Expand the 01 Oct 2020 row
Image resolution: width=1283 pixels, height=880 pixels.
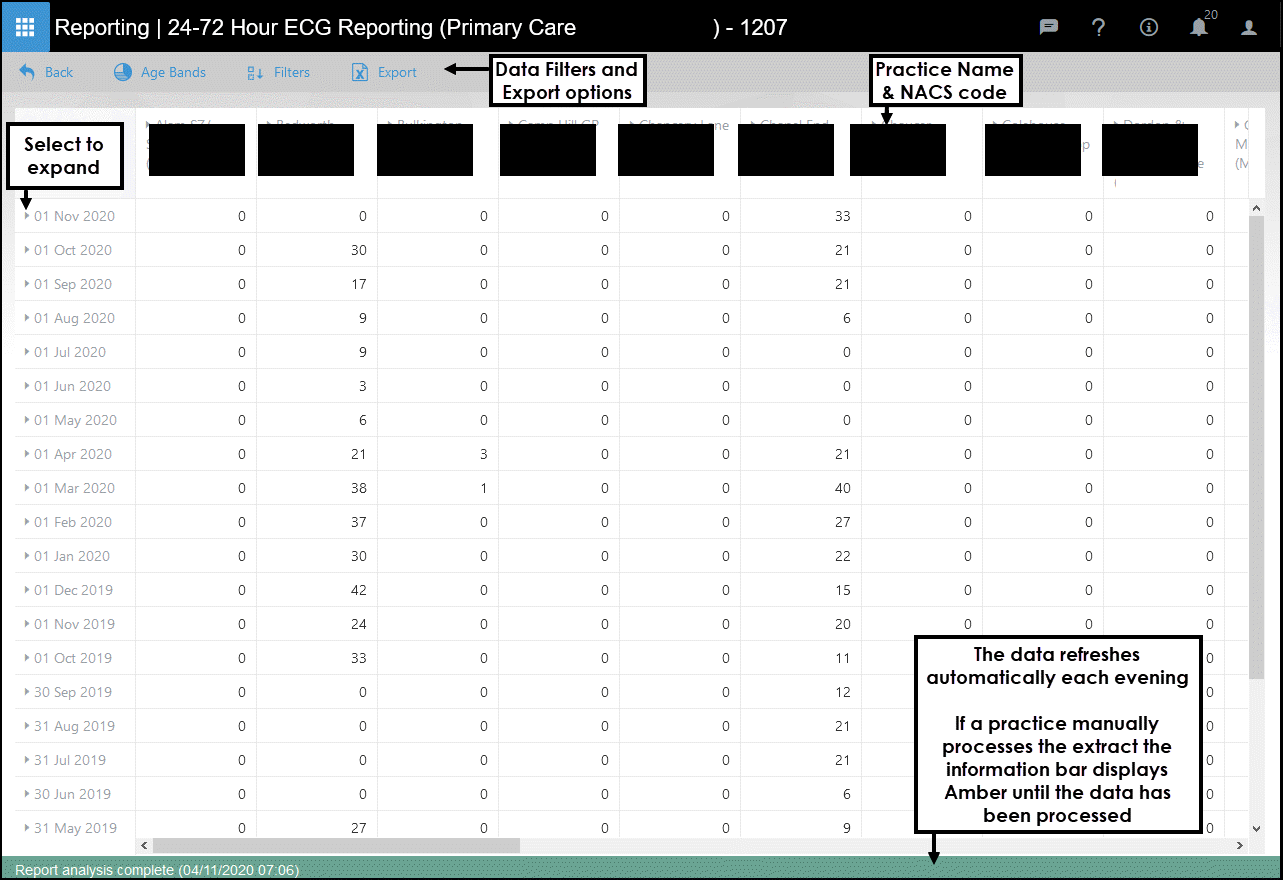[x=27, y=250]
